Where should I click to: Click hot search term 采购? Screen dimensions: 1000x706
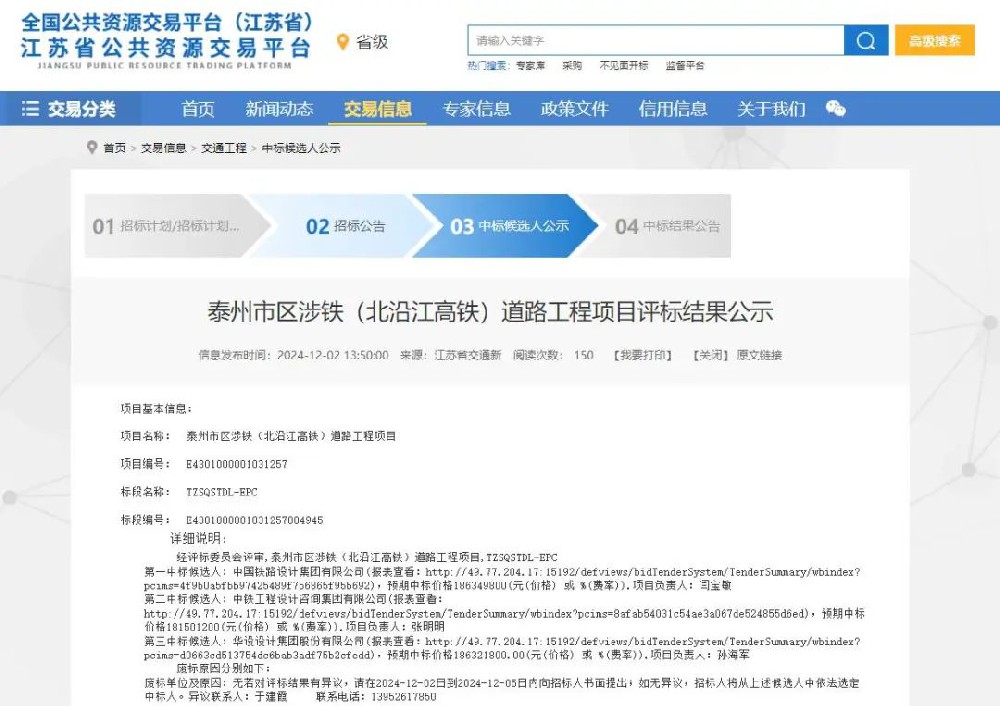pos(572,65)
